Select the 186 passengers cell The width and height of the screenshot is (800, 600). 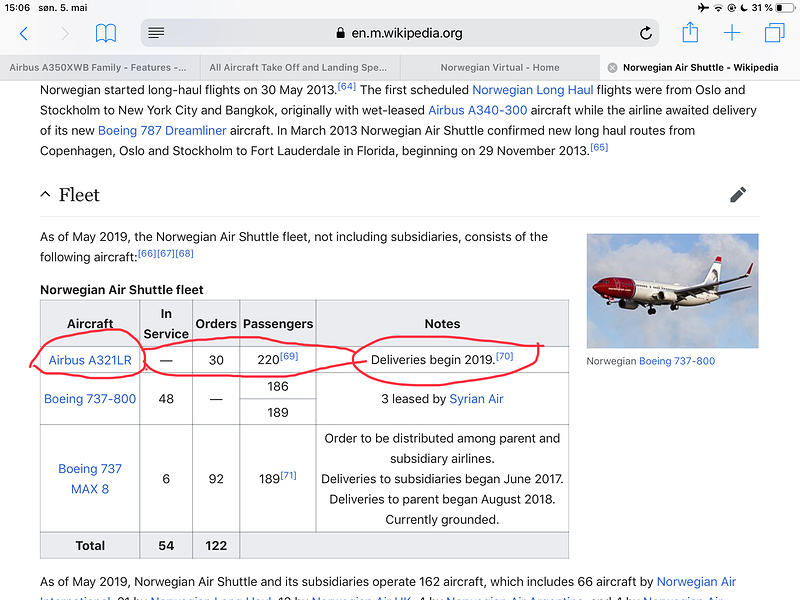(x=278, y=386)
